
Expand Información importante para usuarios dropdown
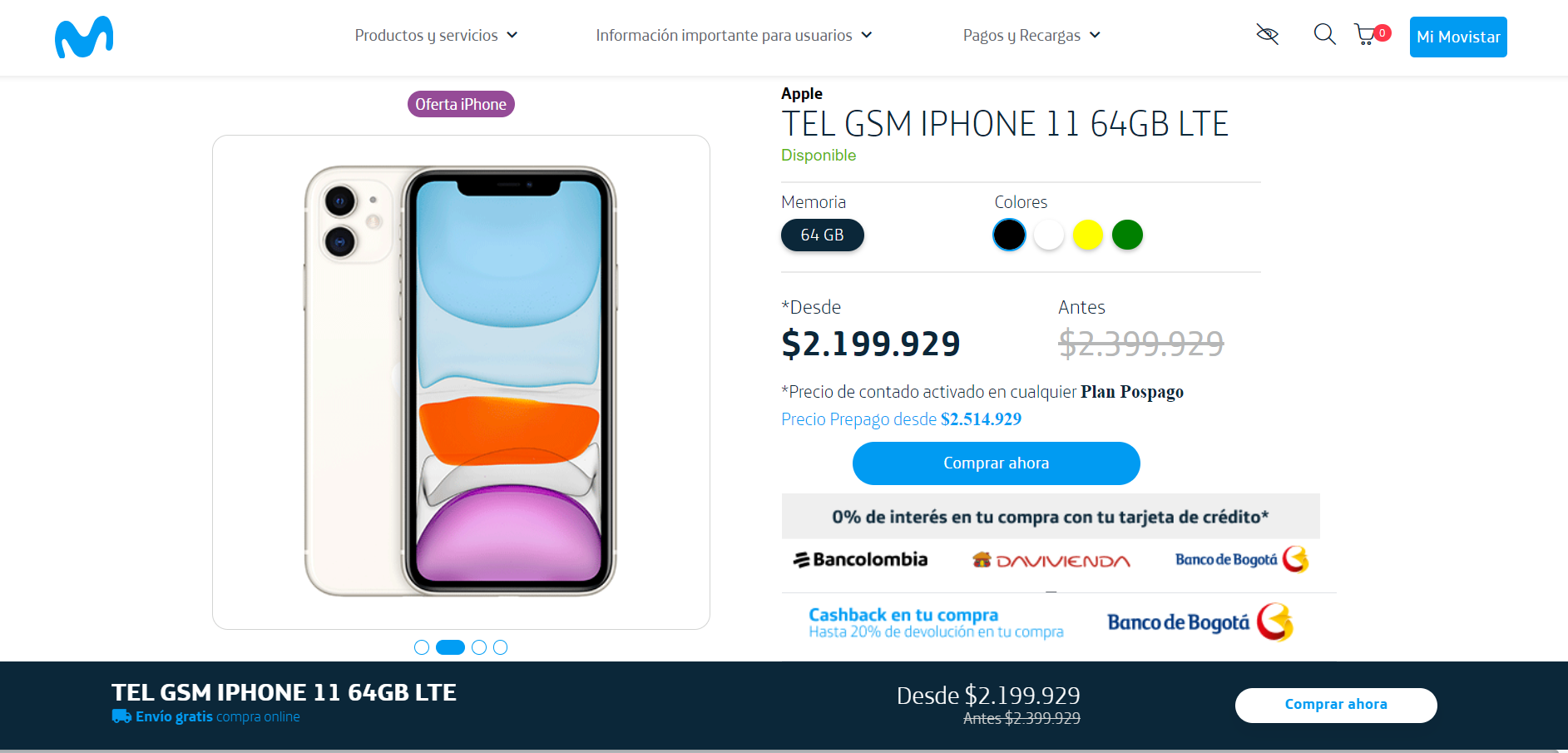click(734, 35)
